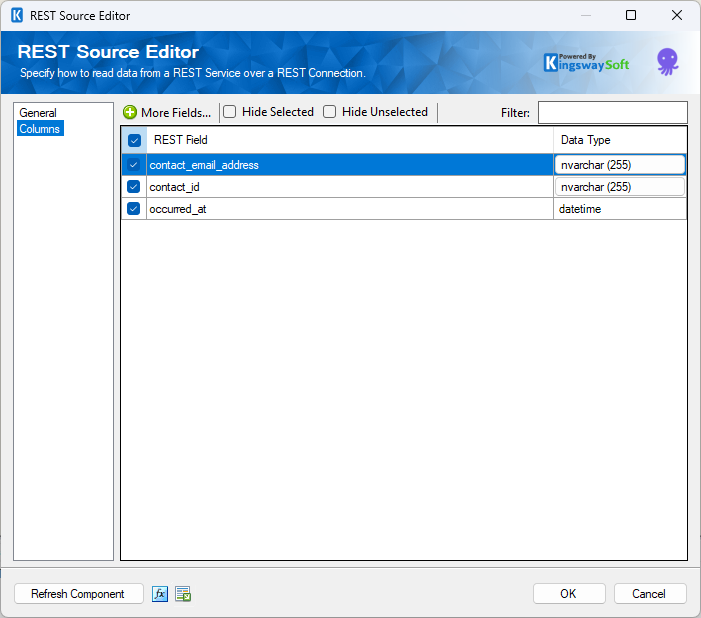Uncheck the contact_email_address row checkbox
701x618 pixels.
coord(134,165)
